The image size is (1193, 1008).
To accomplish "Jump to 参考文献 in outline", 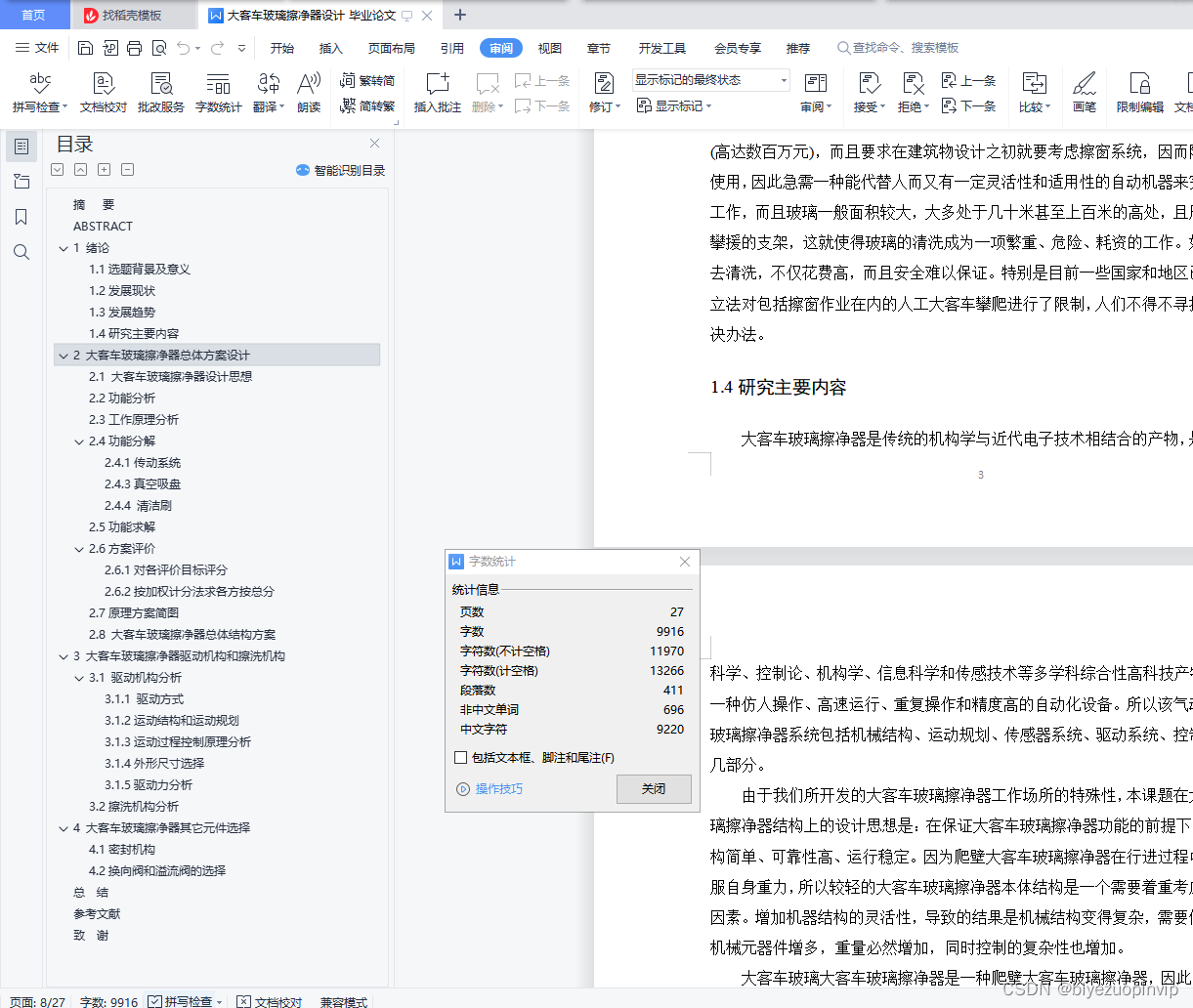I will click(x=97, y=914).
